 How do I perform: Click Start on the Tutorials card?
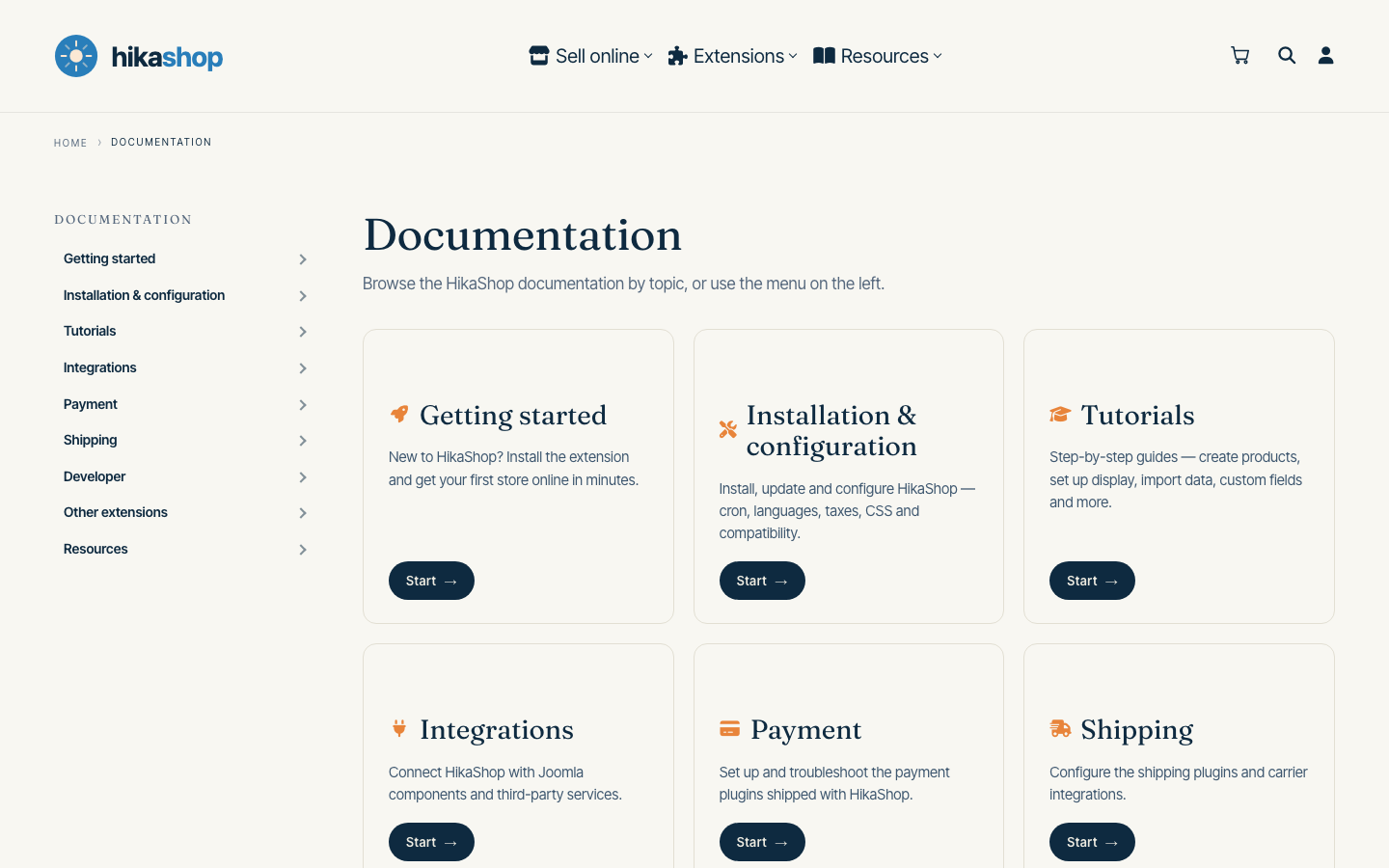pyautogui.click(x=1092, y=581)
